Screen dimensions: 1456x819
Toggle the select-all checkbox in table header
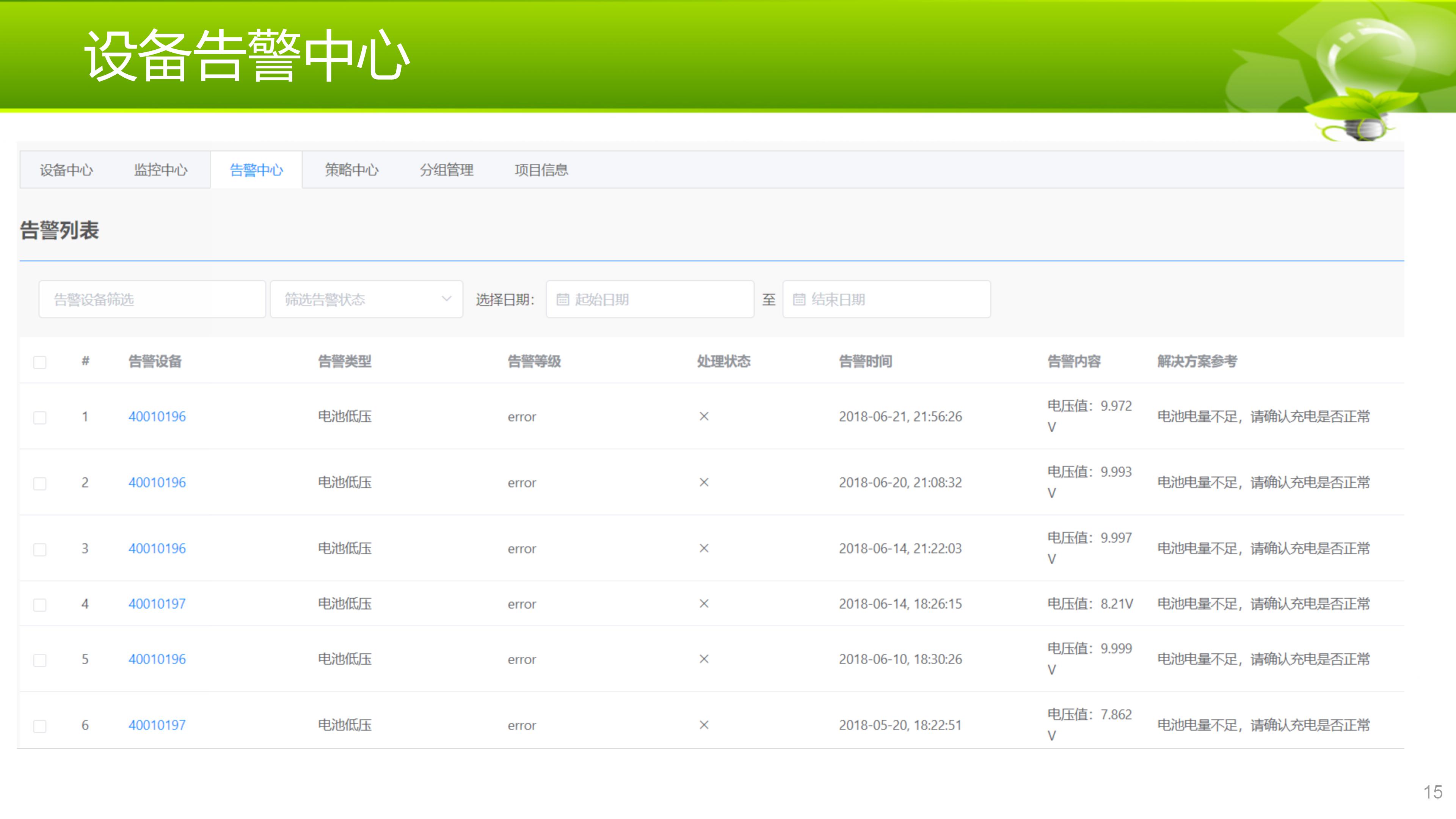click(x=39, y=362)
